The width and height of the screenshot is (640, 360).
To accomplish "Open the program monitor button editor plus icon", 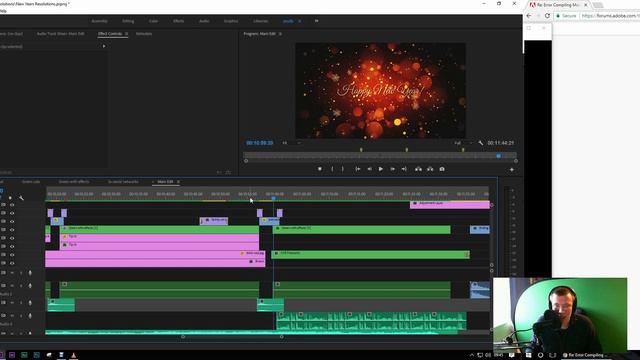I will click(x=511, y=169).
